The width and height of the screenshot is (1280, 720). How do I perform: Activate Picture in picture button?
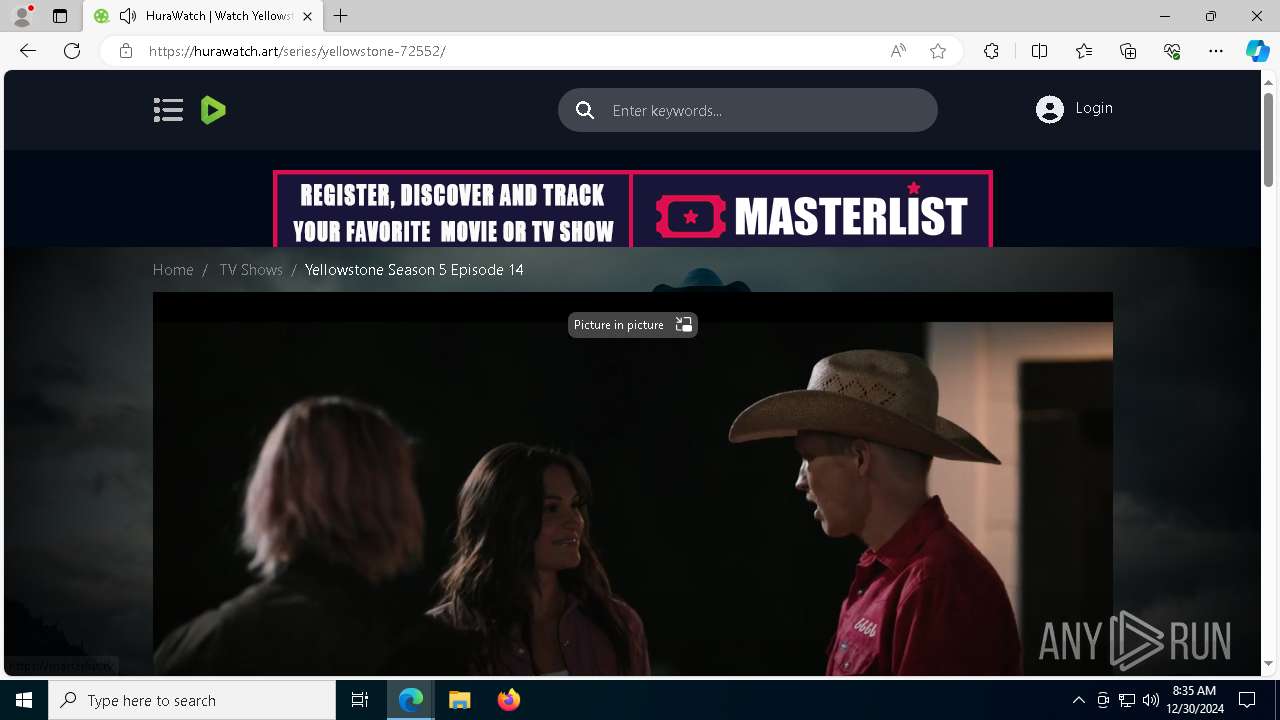pos(633,325)
